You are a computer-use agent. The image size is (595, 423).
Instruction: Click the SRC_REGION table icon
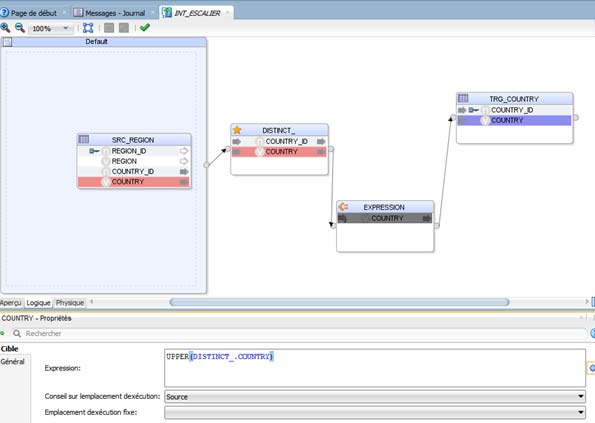(83, 139)
